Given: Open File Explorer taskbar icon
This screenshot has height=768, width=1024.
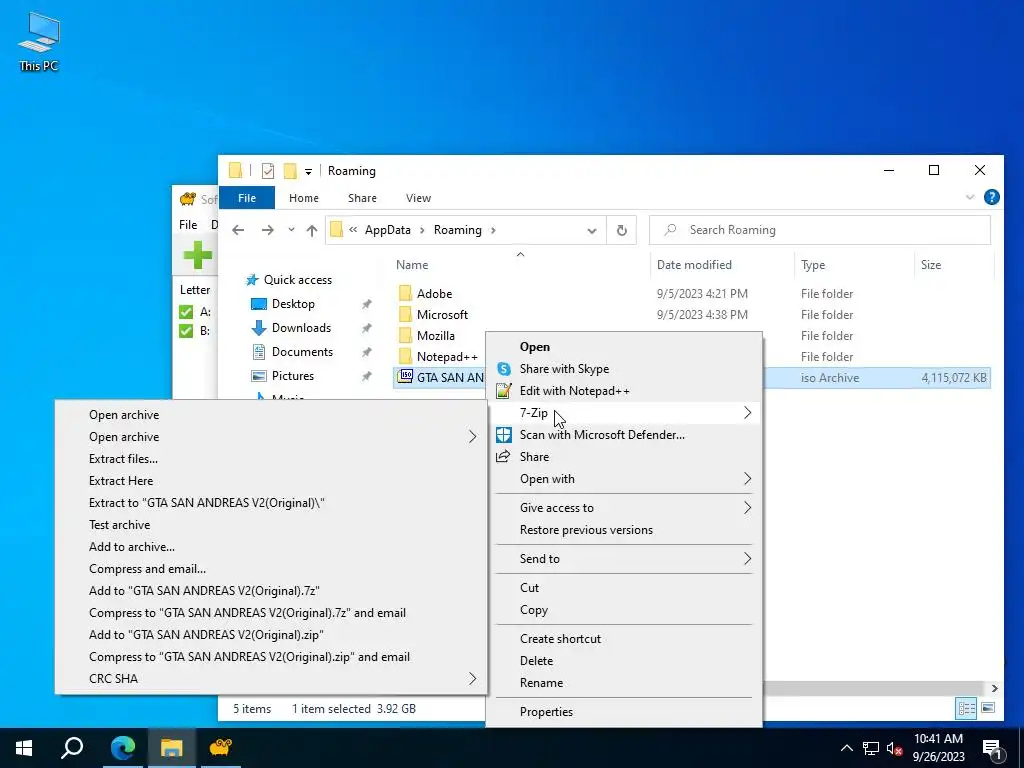Looking at the screenshot, I should [x=171, y=748].
